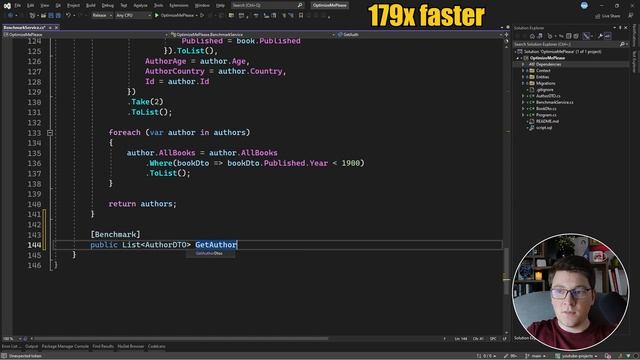The width and height of the screenshot is (640, 360).
Task: Click '.Take(2)' on line 130
Action: pos(145,102)
